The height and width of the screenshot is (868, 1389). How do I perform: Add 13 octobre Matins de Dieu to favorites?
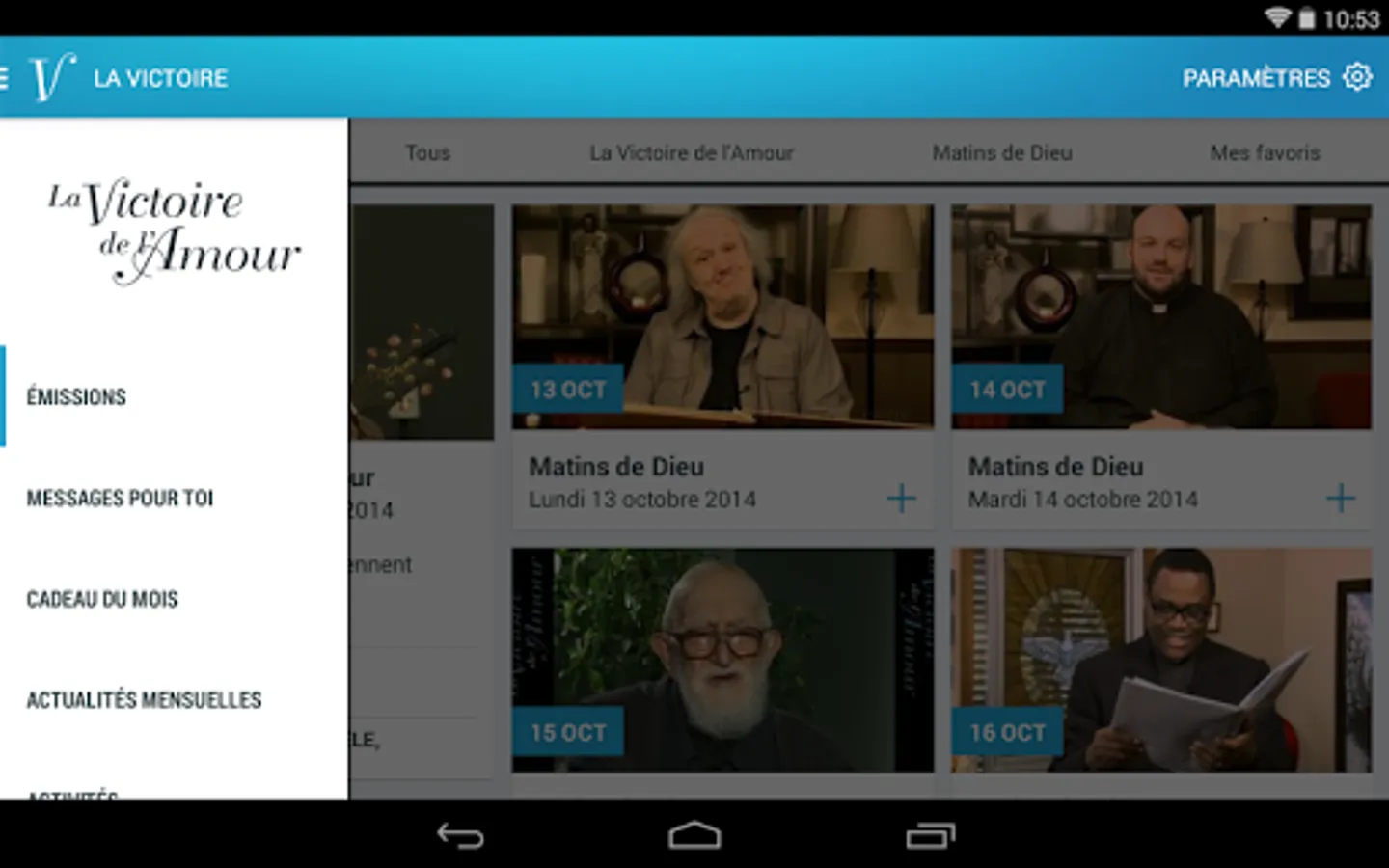point(901,499)
